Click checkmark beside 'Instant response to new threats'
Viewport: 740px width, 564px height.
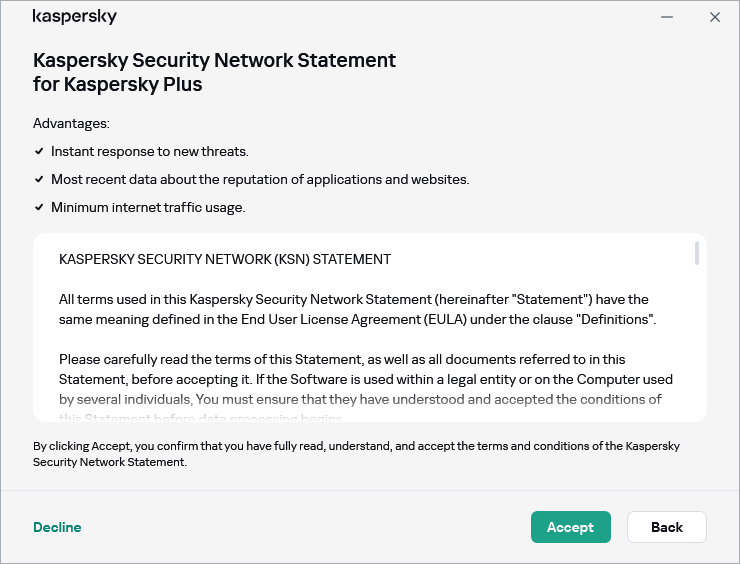click(x=39, y=152)
